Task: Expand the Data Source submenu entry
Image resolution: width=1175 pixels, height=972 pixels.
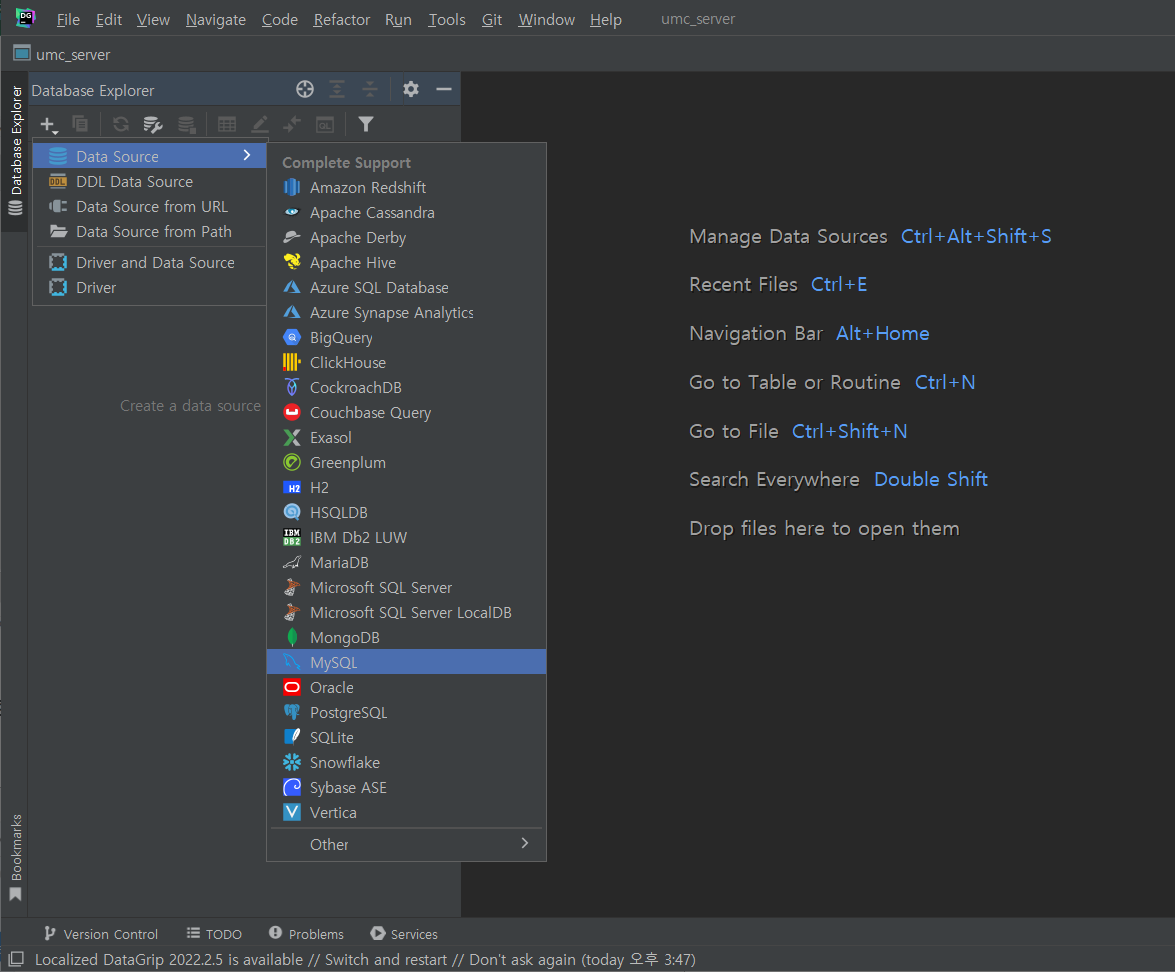Action: tap(150, 156)
